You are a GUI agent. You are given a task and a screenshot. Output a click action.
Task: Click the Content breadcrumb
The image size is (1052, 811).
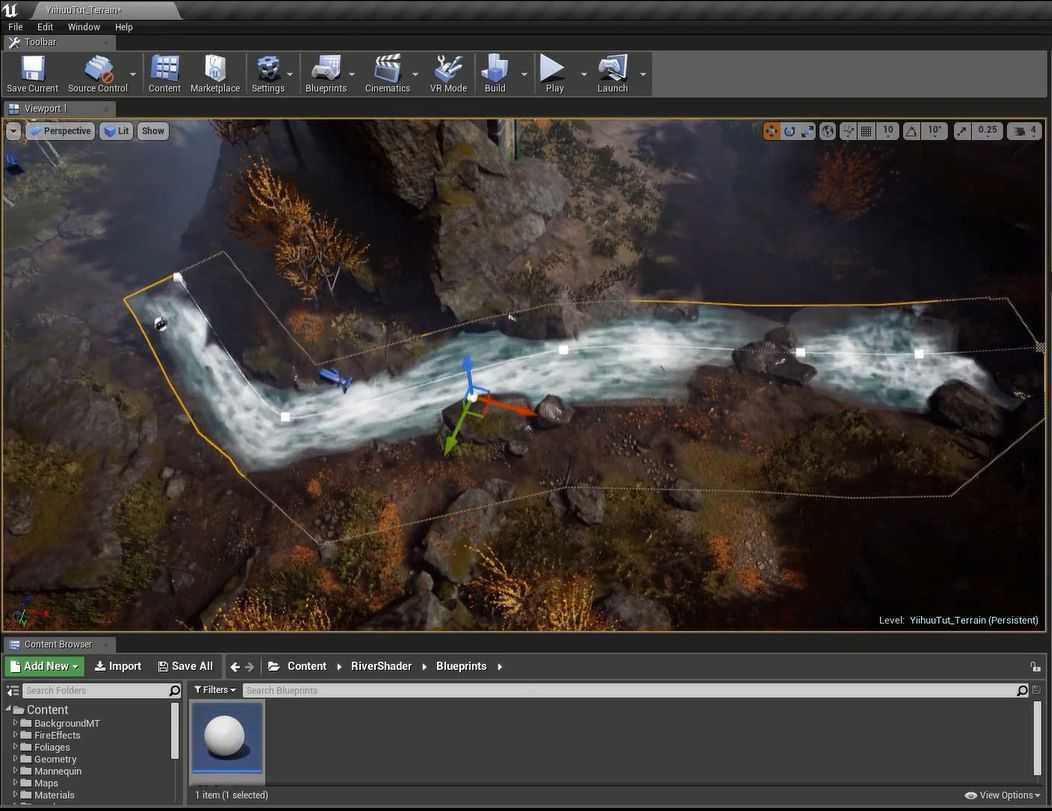307,666
